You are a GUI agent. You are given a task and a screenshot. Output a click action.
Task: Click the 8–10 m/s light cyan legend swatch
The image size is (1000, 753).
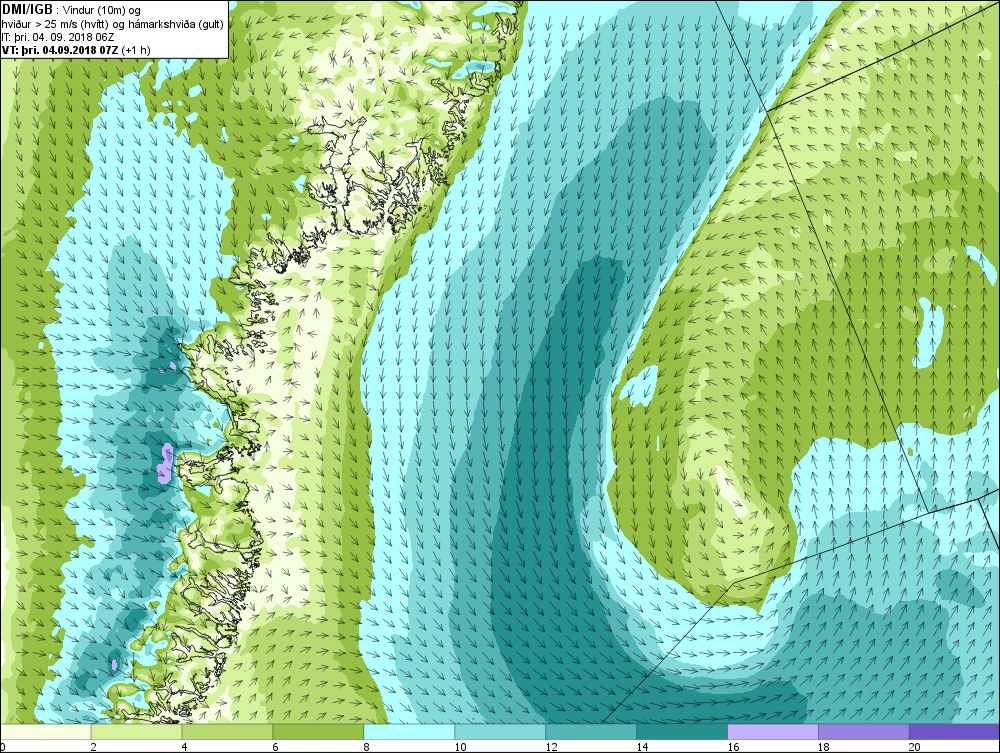point(409,732)
